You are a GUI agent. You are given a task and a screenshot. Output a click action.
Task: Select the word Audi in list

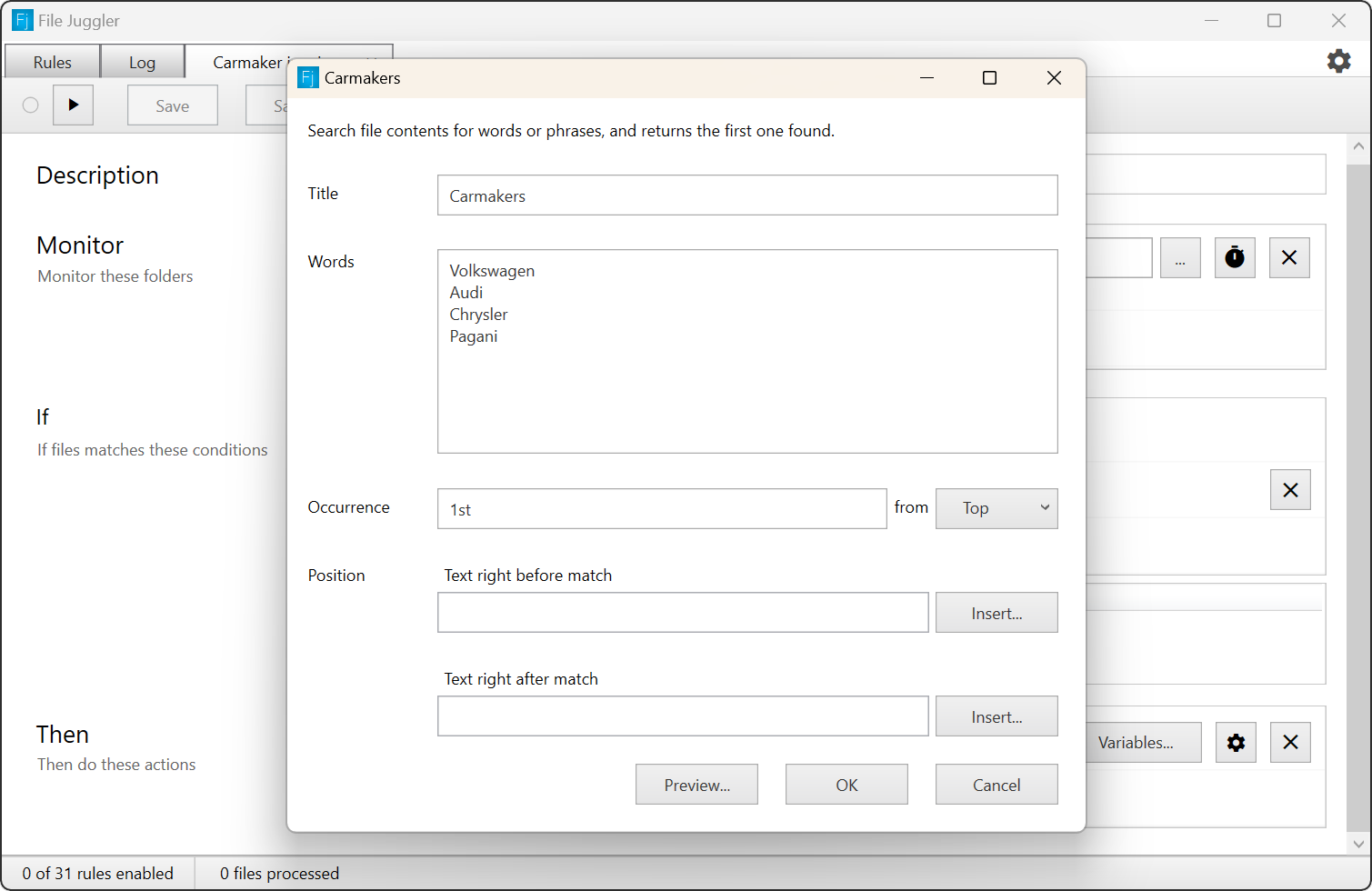(466, 293)
